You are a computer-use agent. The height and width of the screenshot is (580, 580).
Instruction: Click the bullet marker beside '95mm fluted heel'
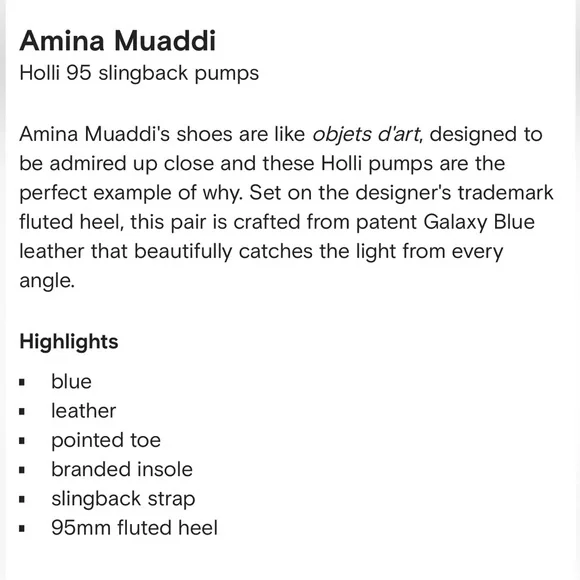(x=22, y=529)
